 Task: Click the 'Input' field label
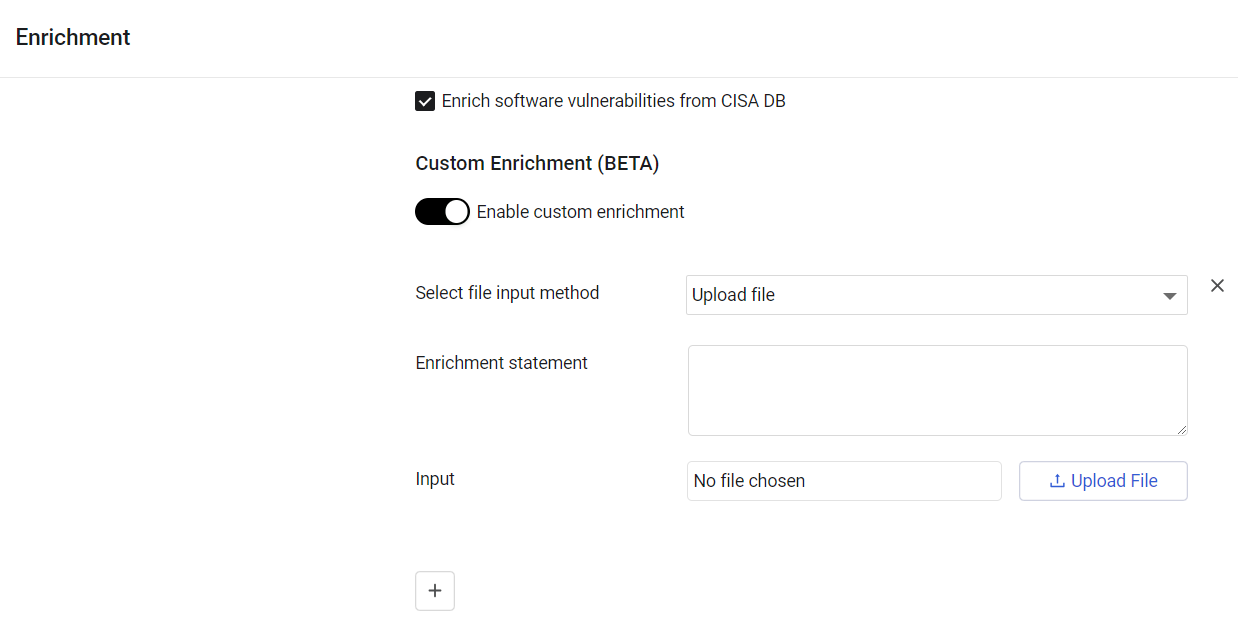[x=435, y=479]
